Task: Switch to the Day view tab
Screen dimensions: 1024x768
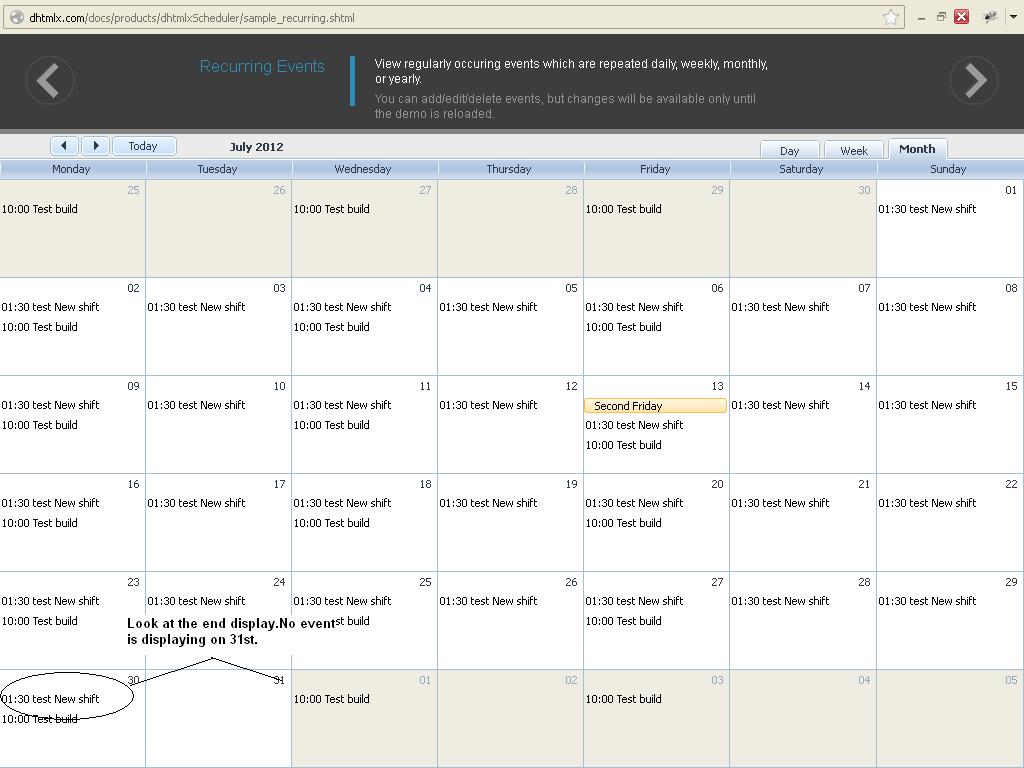Action: coord(789,150)
